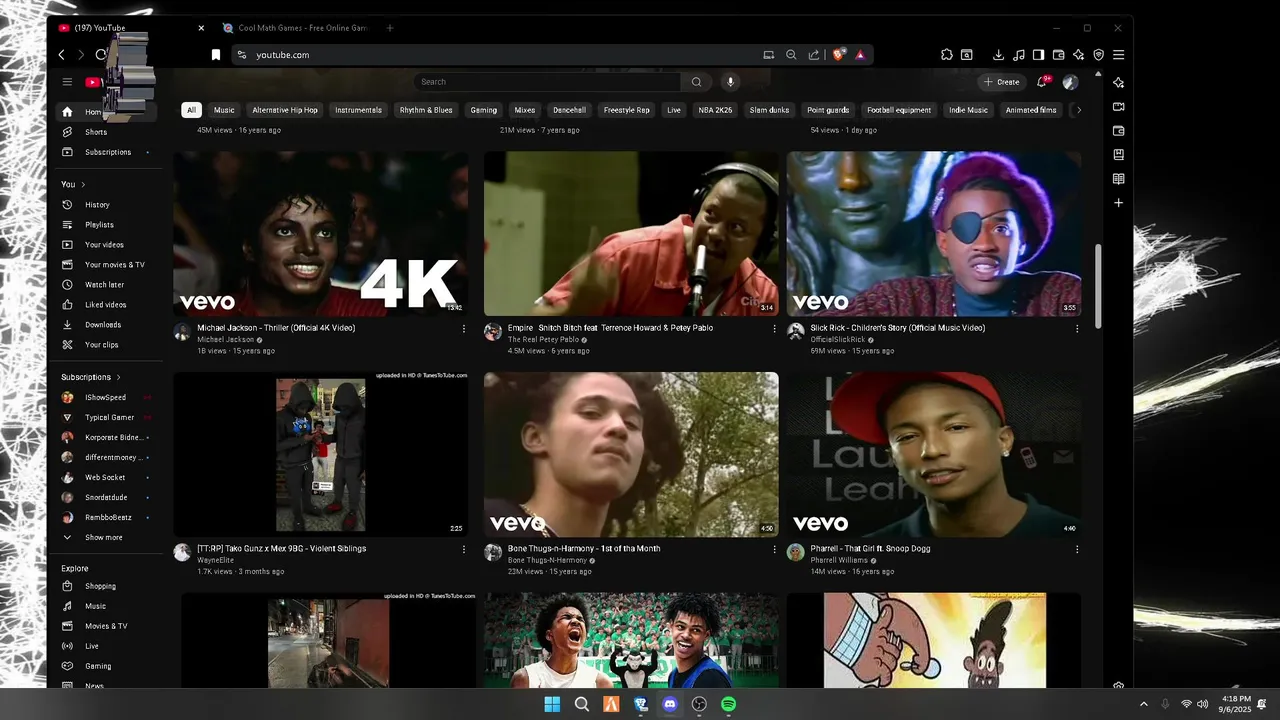Image resolution: width=1280 pixels, height=720 pixels.
Task: Open new browser tab with plus button
Action: tap(390, 28)
